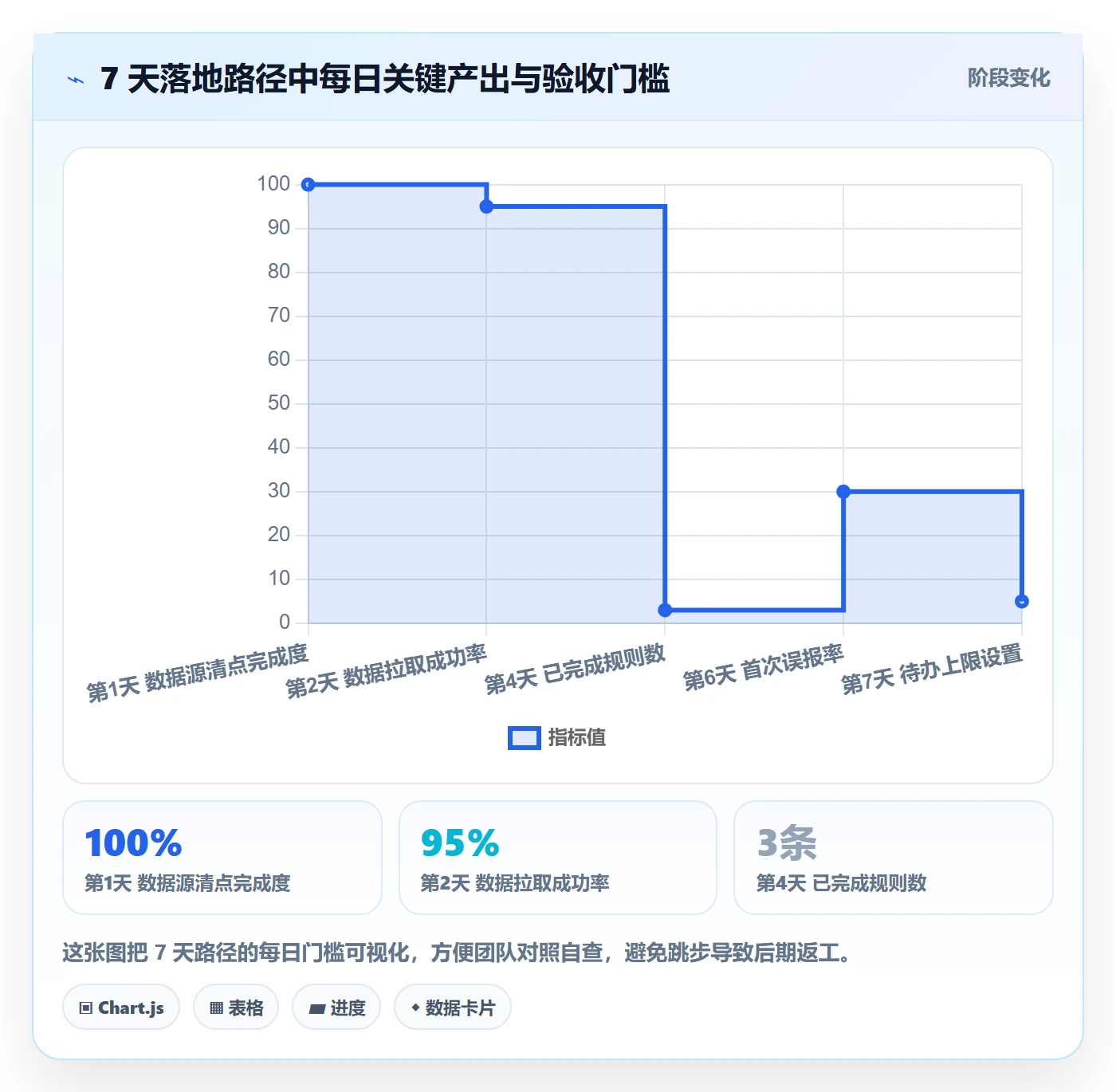The image size is (1116, 1092).
Task: Select the 表格 tag chip
Action: pos(236,1008)
